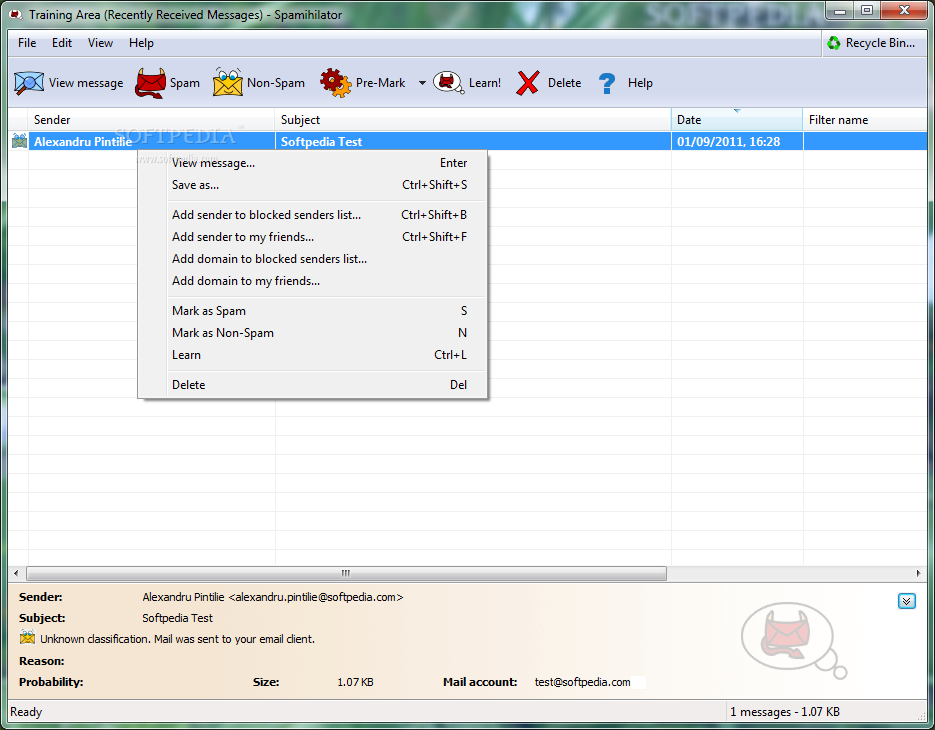935x730 pixels.
Task: Open the Edit menu
Action: pos(61,43)
